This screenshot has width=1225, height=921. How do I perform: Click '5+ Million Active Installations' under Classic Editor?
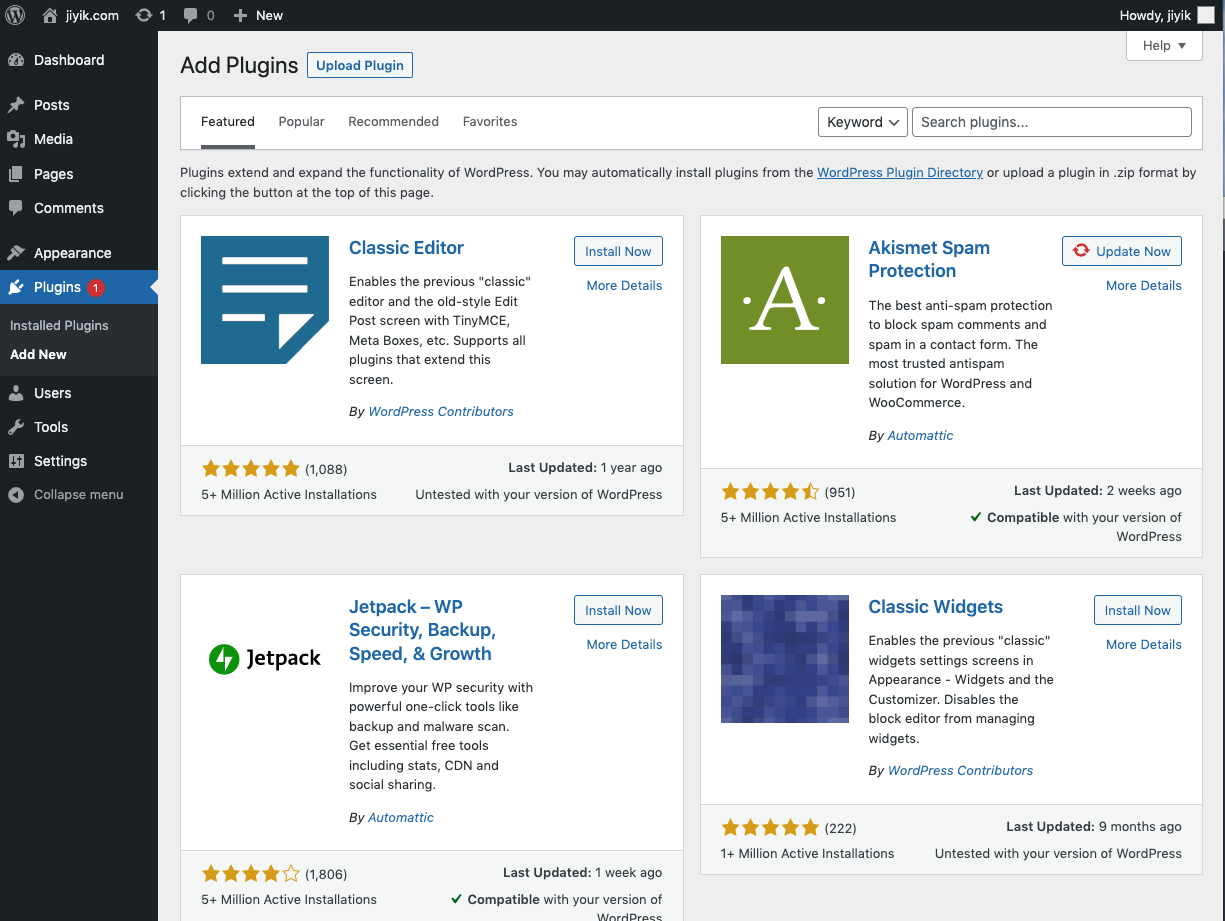tap(289, 494)
